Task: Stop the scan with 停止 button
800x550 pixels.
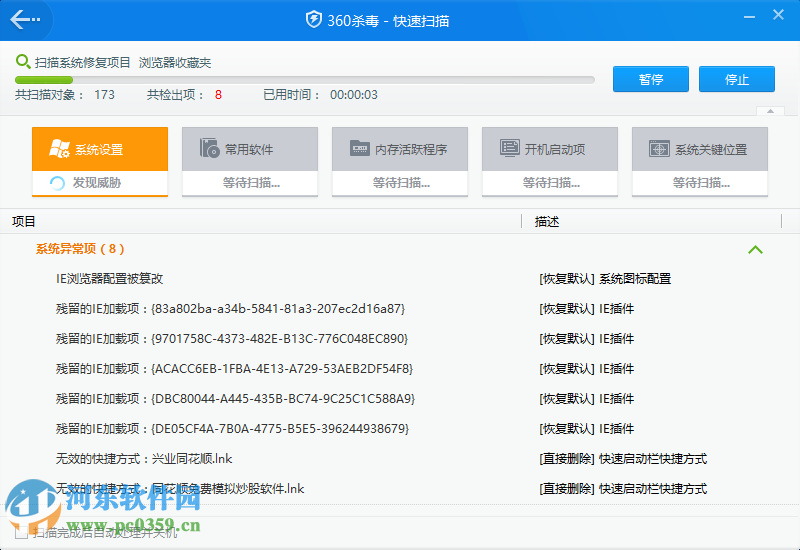Action: (x=737, y=79)
